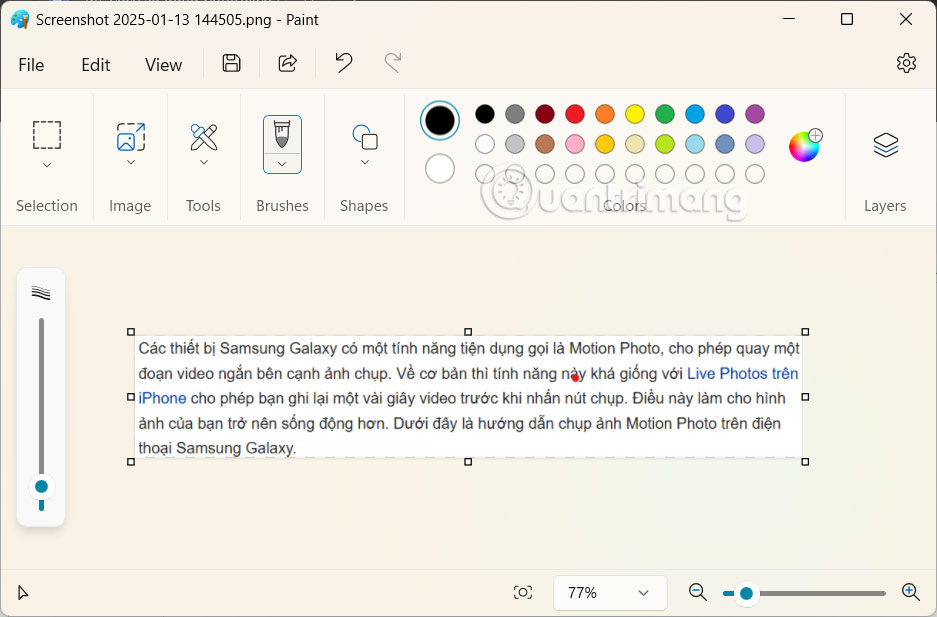Screen dimensions: 937x617
Task: Open the Image tools
Action: (x=130, y=135)
